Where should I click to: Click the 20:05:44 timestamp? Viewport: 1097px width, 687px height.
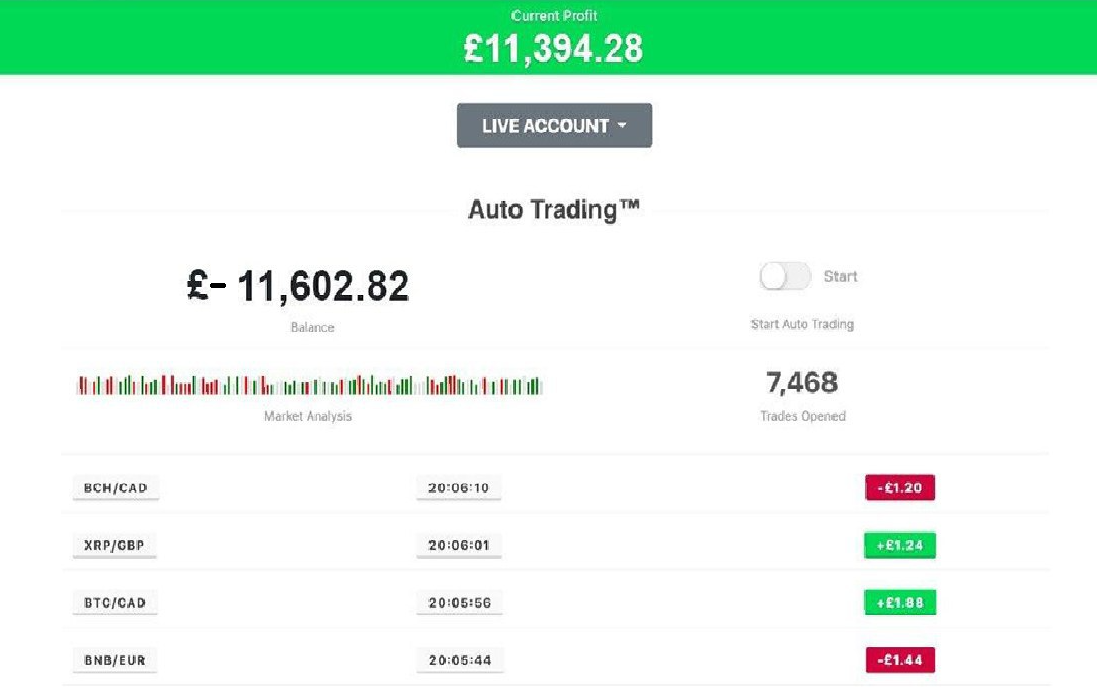click(x=459, y=660)
